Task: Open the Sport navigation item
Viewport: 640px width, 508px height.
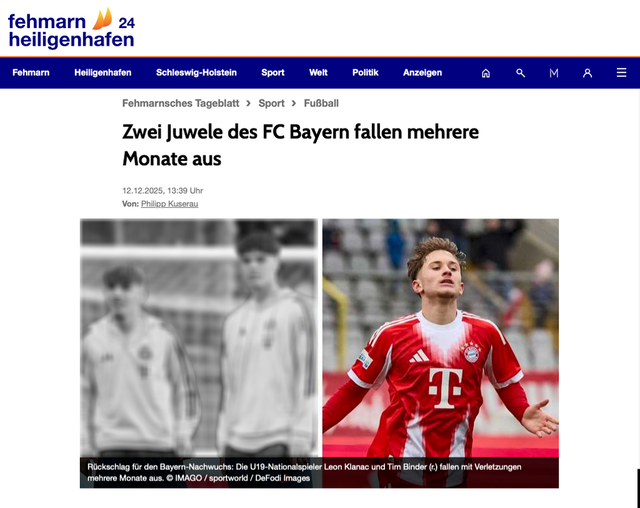Action: (273, 73)
